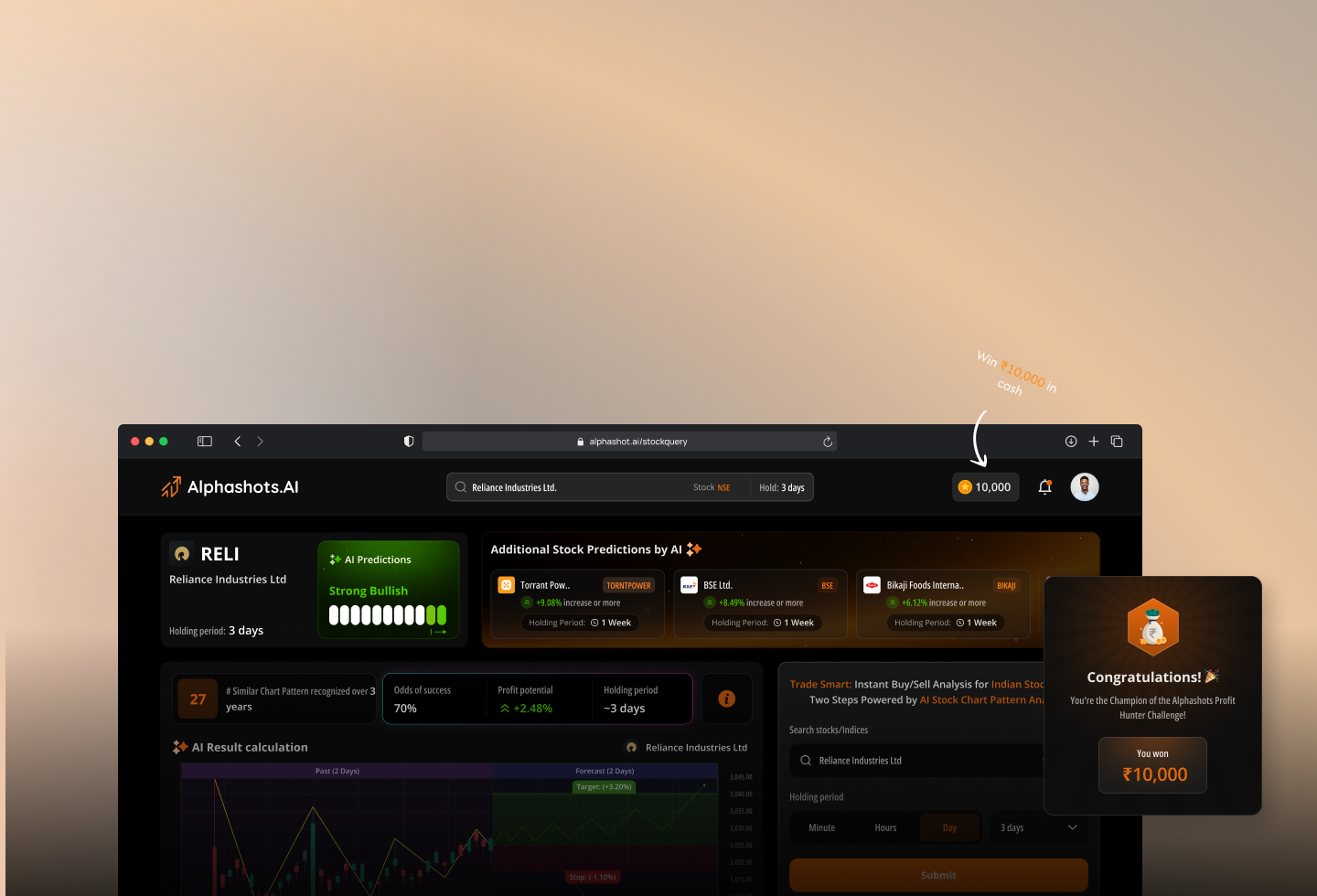
Task: Open a new tab with the plus icon
Action: pyautogui.click(x=1094, y=442)
